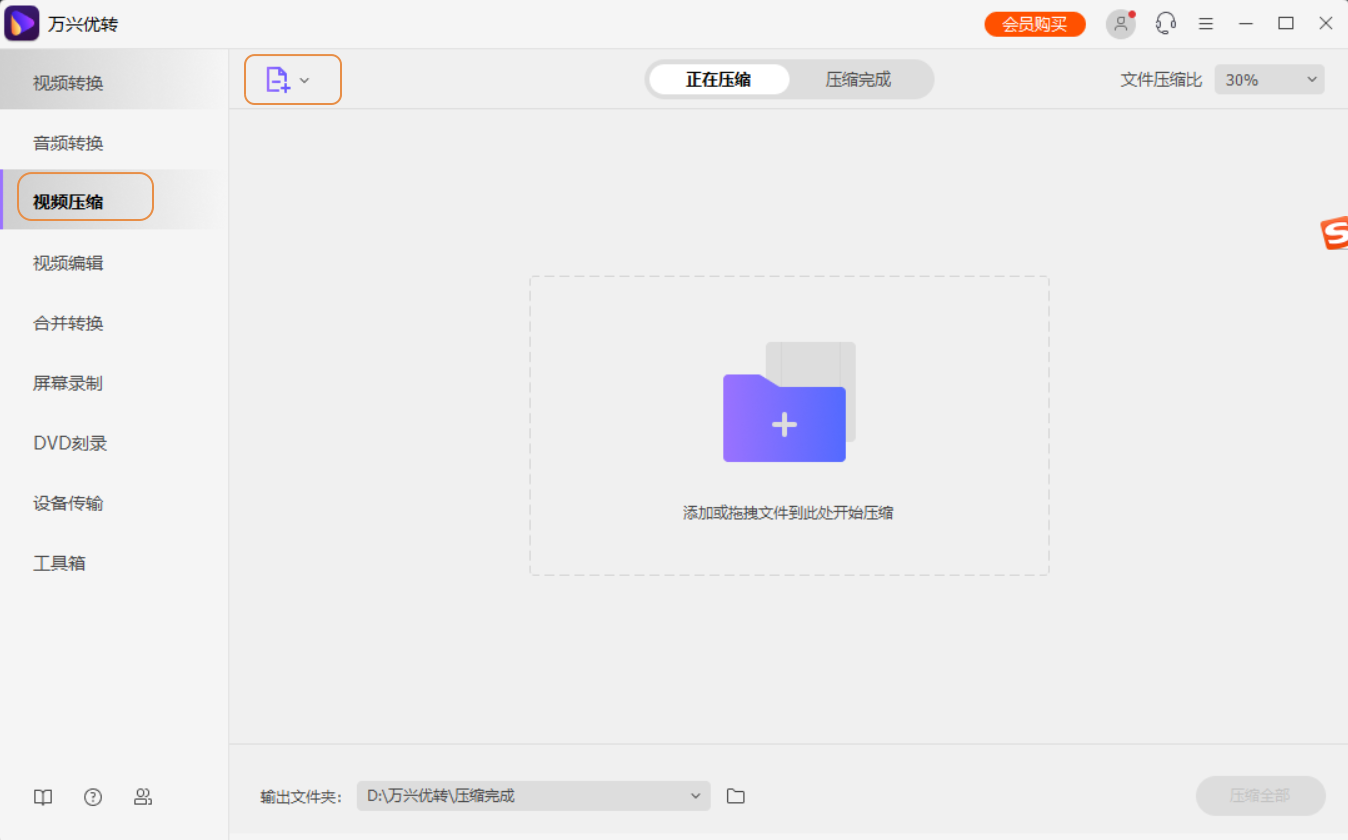This screenshot has height=840, width=1348.
Task: Switch to 屏幕录制 in the sidebar
Action: [x=67, y=382]
